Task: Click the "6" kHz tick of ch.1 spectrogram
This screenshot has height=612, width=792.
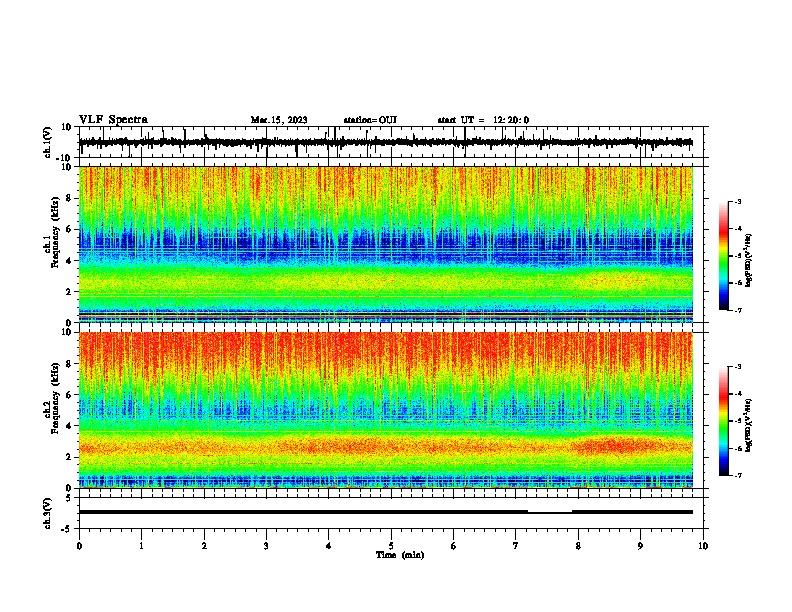Action: point(70,229)
